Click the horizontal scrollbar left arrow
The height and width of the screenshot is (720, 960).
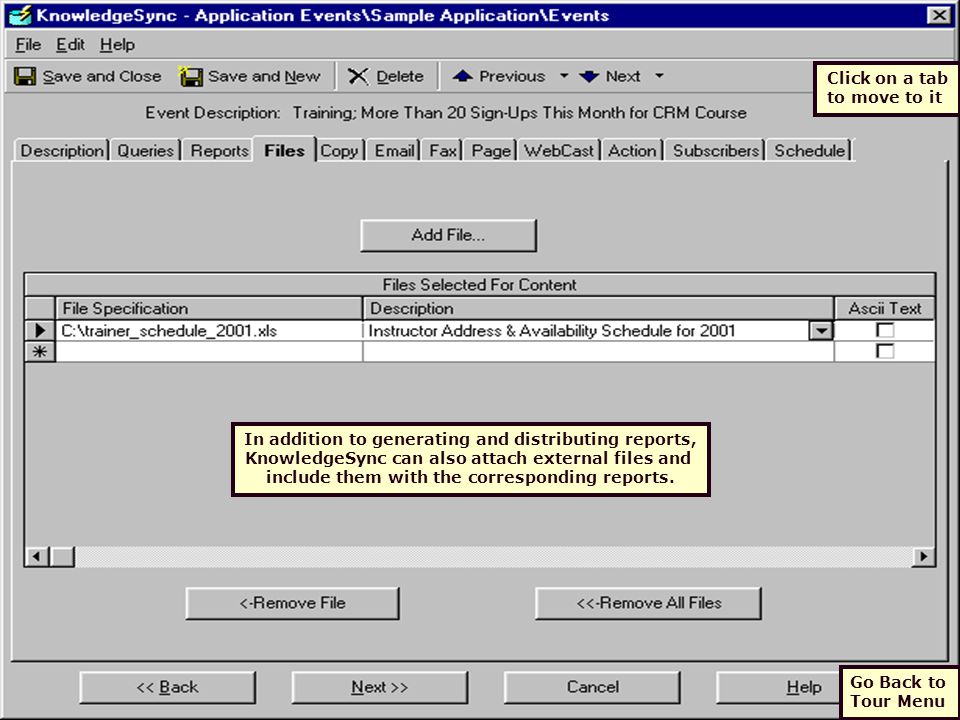[37, 557]
